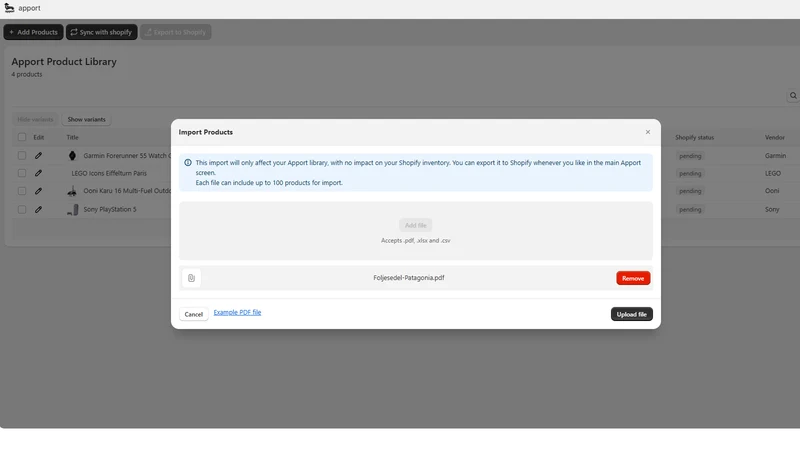The height and width of the screenshot is (450, 800).
Task: Click the search magnifier icon
Action: pyautogui.click(x=793, y=95)
